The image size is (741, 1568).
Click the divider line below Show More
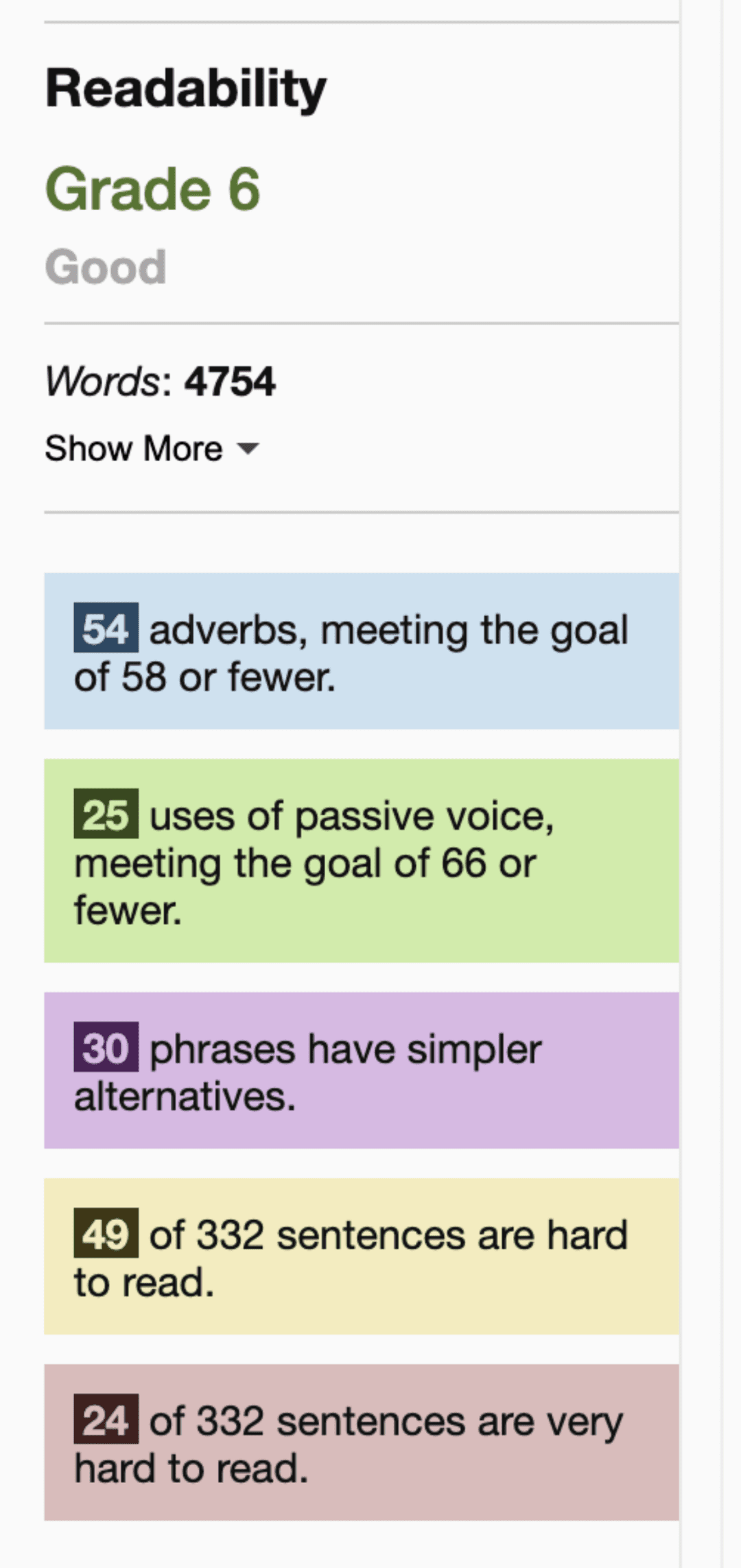tap(362, 512)
